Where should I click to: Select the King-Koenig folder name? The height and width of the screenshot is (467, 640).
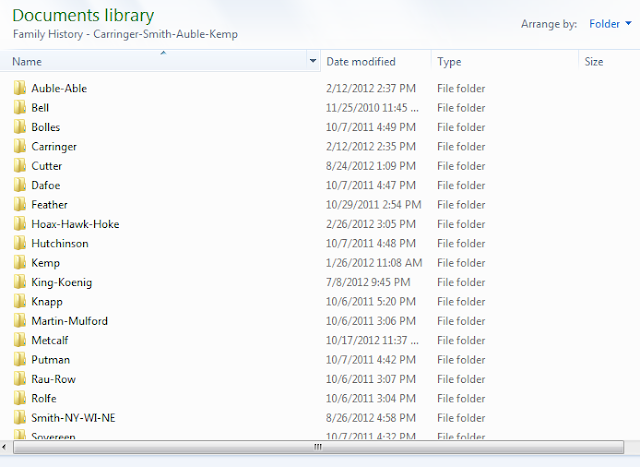tap(61, 282)
